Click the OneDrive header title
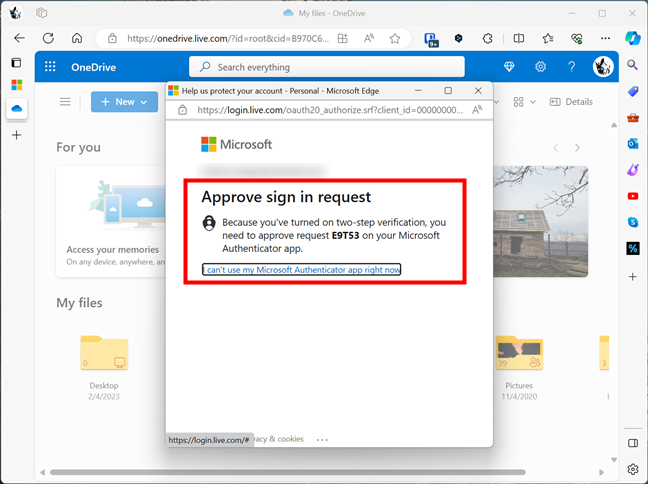This screenshot has width=648, height=484. (x=93, y=67)
